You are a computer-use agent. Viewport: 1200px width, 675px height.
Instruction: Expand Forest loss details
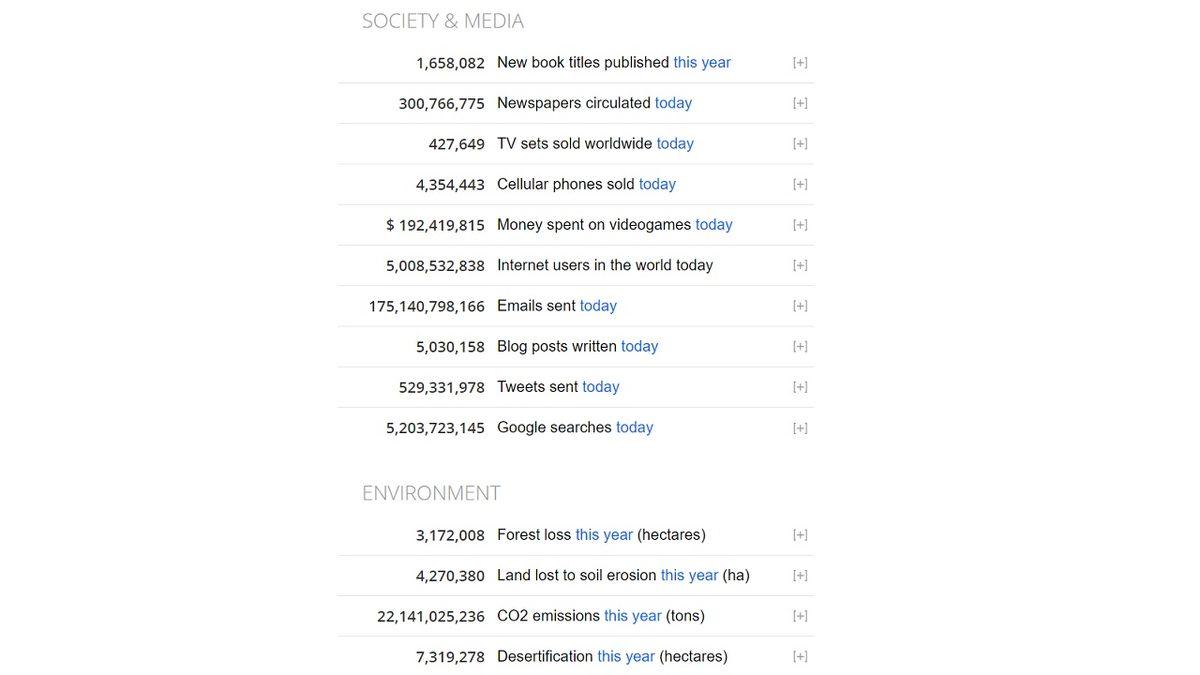[x=800, y=535]
